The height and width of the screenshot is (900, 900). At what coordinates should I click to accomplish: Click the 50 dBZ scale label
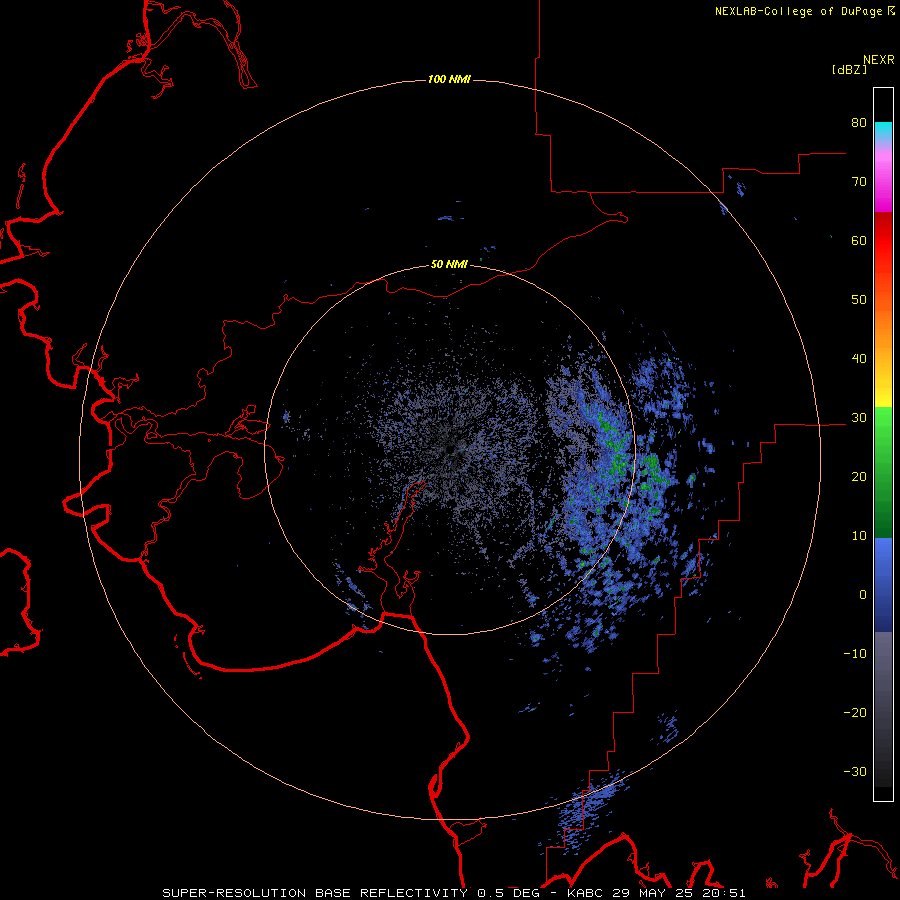pyautogui.click(x=859, y=300)
